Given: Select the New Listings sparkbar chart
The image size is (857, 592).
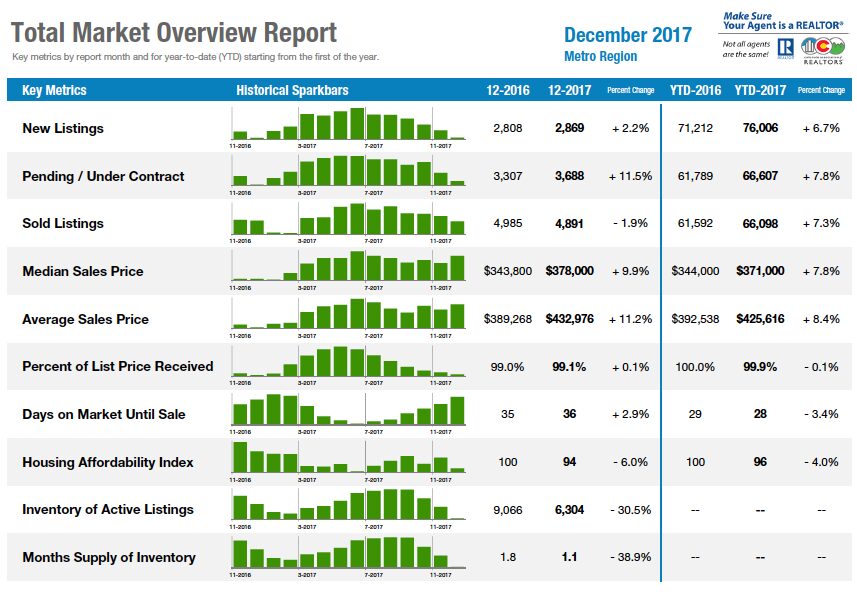Looking at the screenshot, I should pyautogui.click(x=348, y=127).
